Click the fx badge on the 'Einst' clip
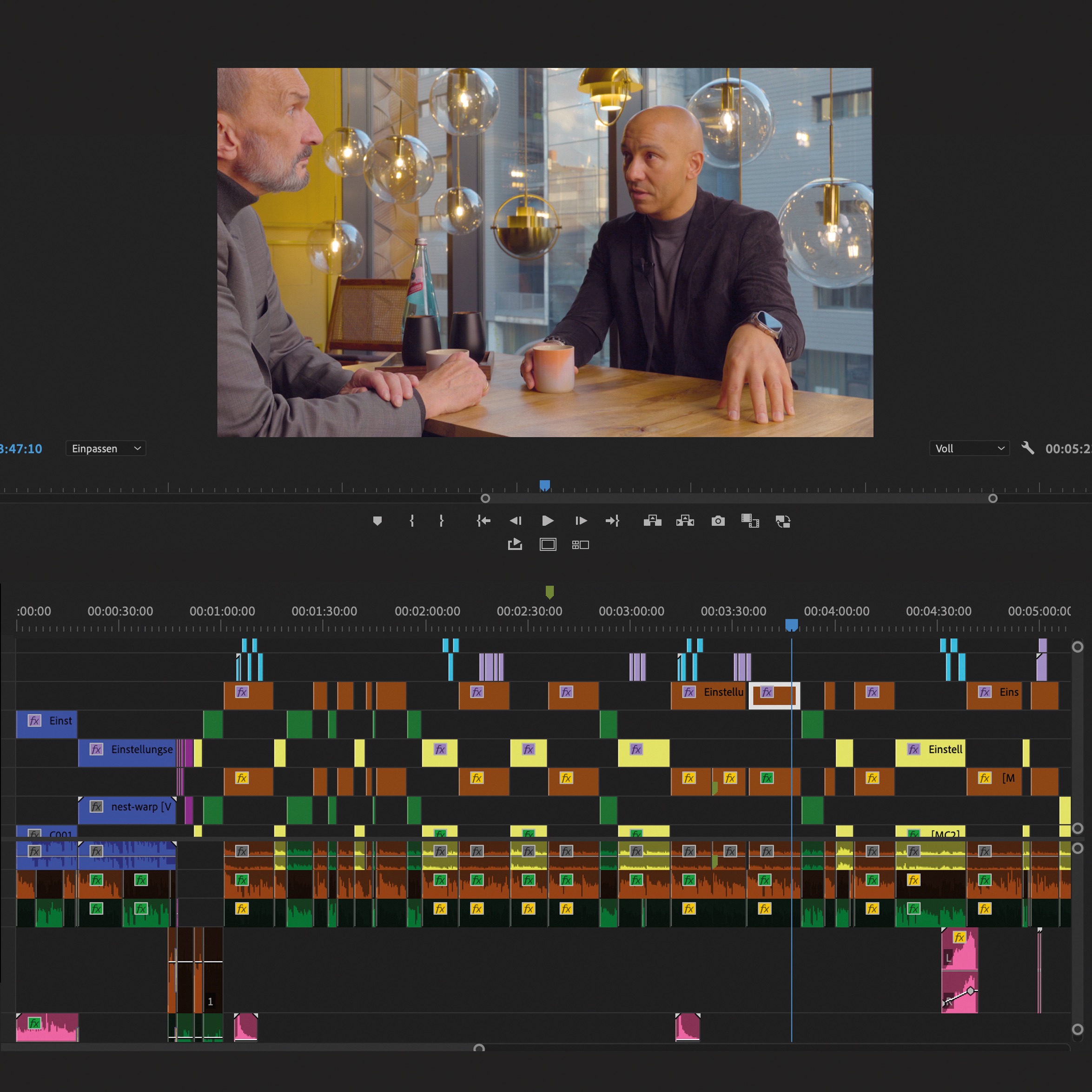Screen dimensions: 1092x1092 pos(34,721)
